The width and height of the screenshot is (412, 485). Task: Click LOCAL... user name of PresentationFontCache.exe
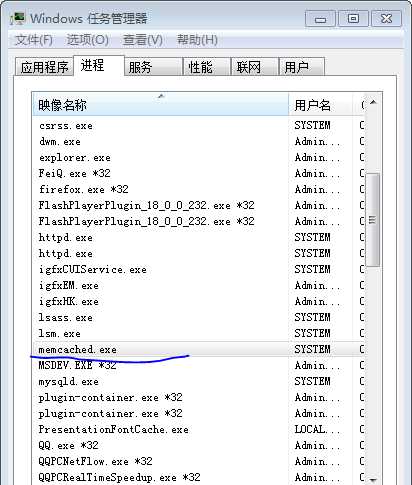click(317, 429)
